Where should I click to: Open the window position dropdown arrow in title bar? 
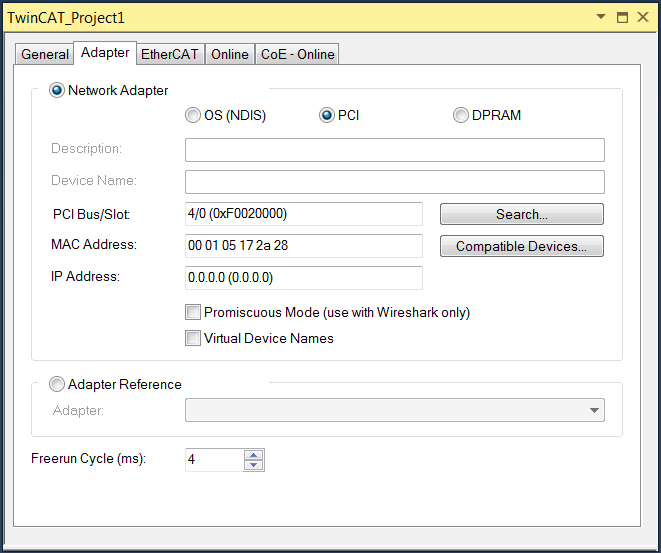click(x=601, y=17)
